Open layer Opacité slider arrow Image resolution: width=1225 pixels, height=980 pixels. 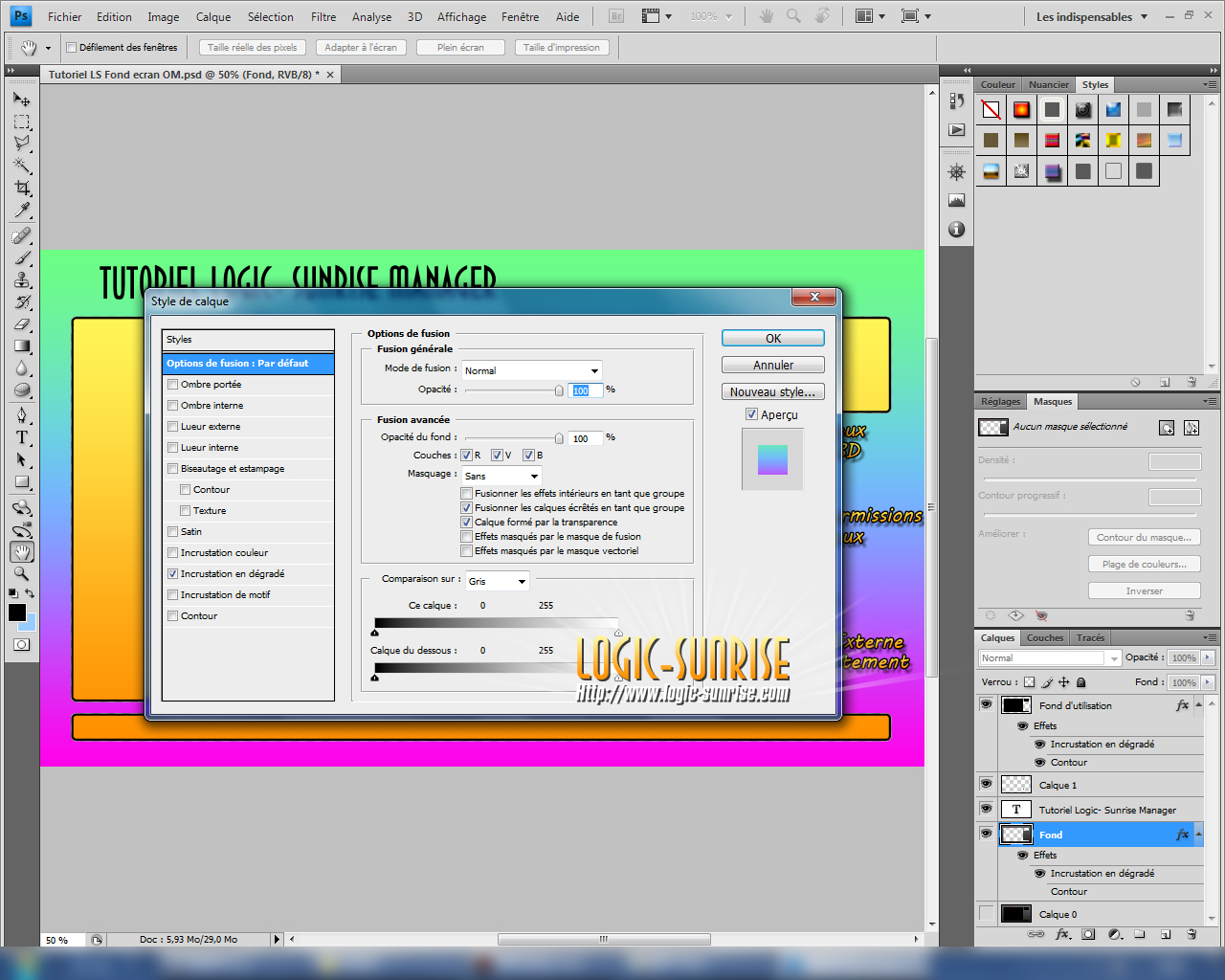(1208, 657)
